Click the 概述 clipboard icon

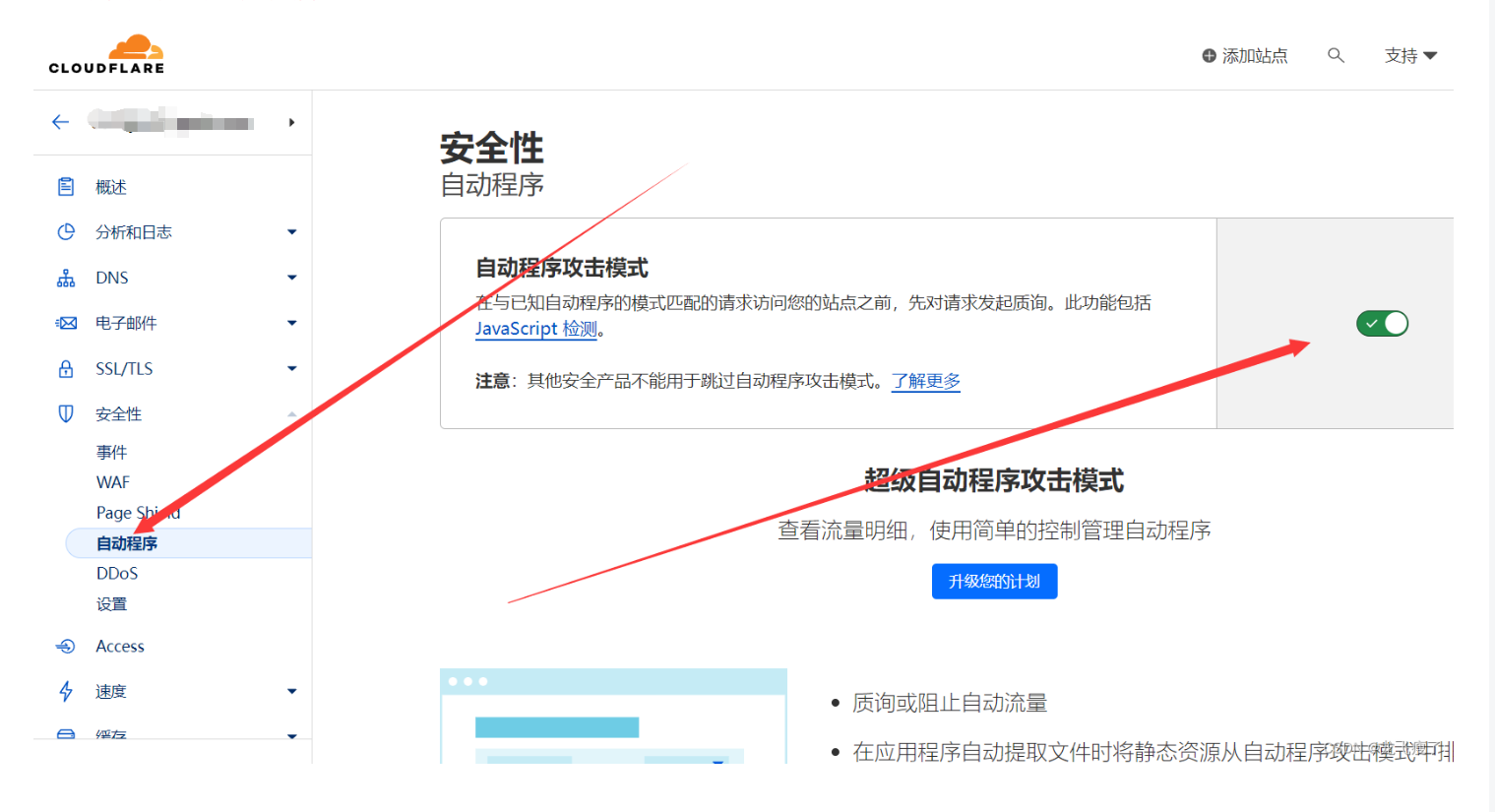pos(66,187)
